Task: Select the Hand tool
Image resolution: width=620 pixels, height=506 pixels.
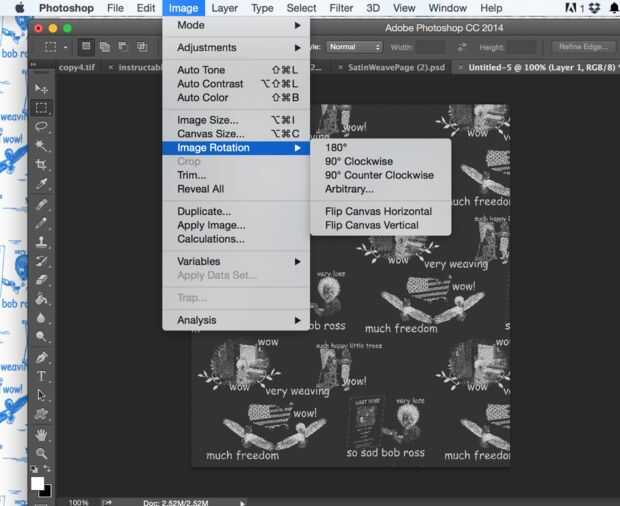Action: tap(41, 434)
